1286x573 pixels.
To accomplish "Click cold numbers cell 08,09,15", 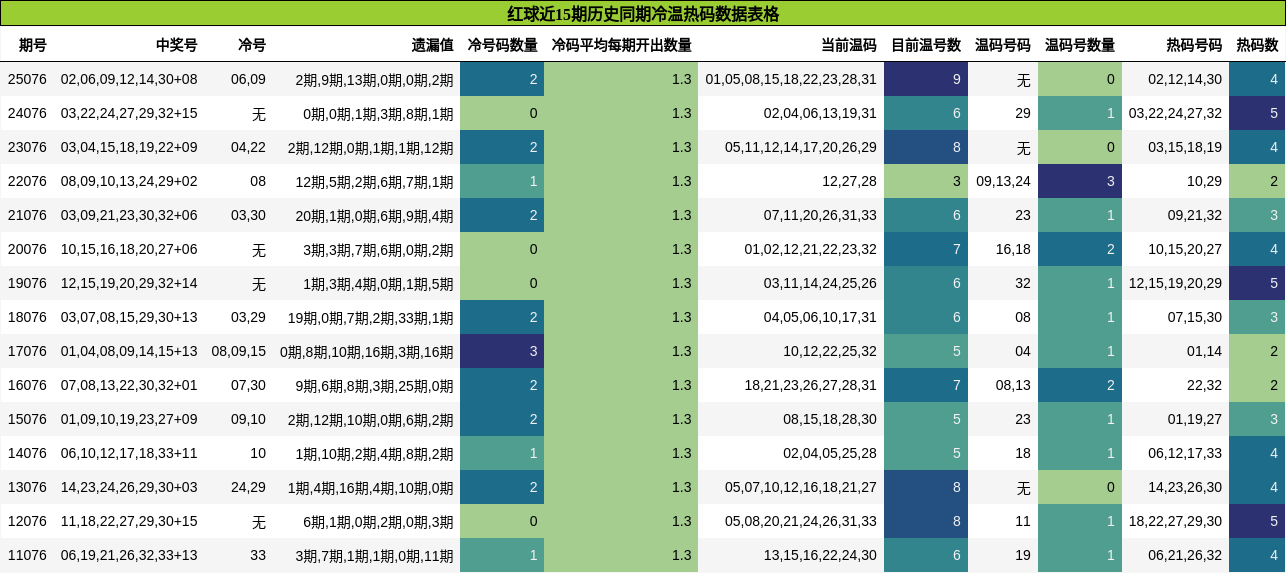I will 239,351.
